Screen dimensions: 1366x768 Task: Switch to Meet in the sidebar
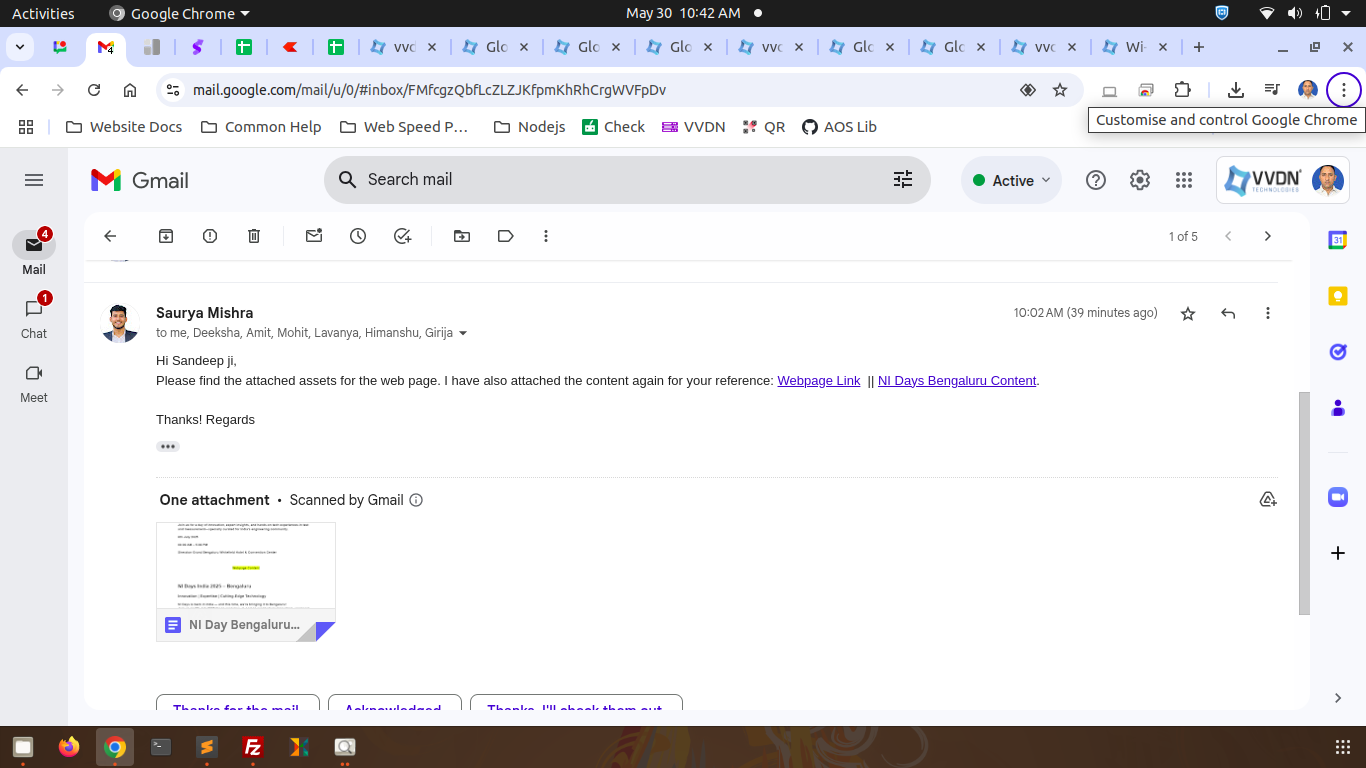click(x=34, y=380)
